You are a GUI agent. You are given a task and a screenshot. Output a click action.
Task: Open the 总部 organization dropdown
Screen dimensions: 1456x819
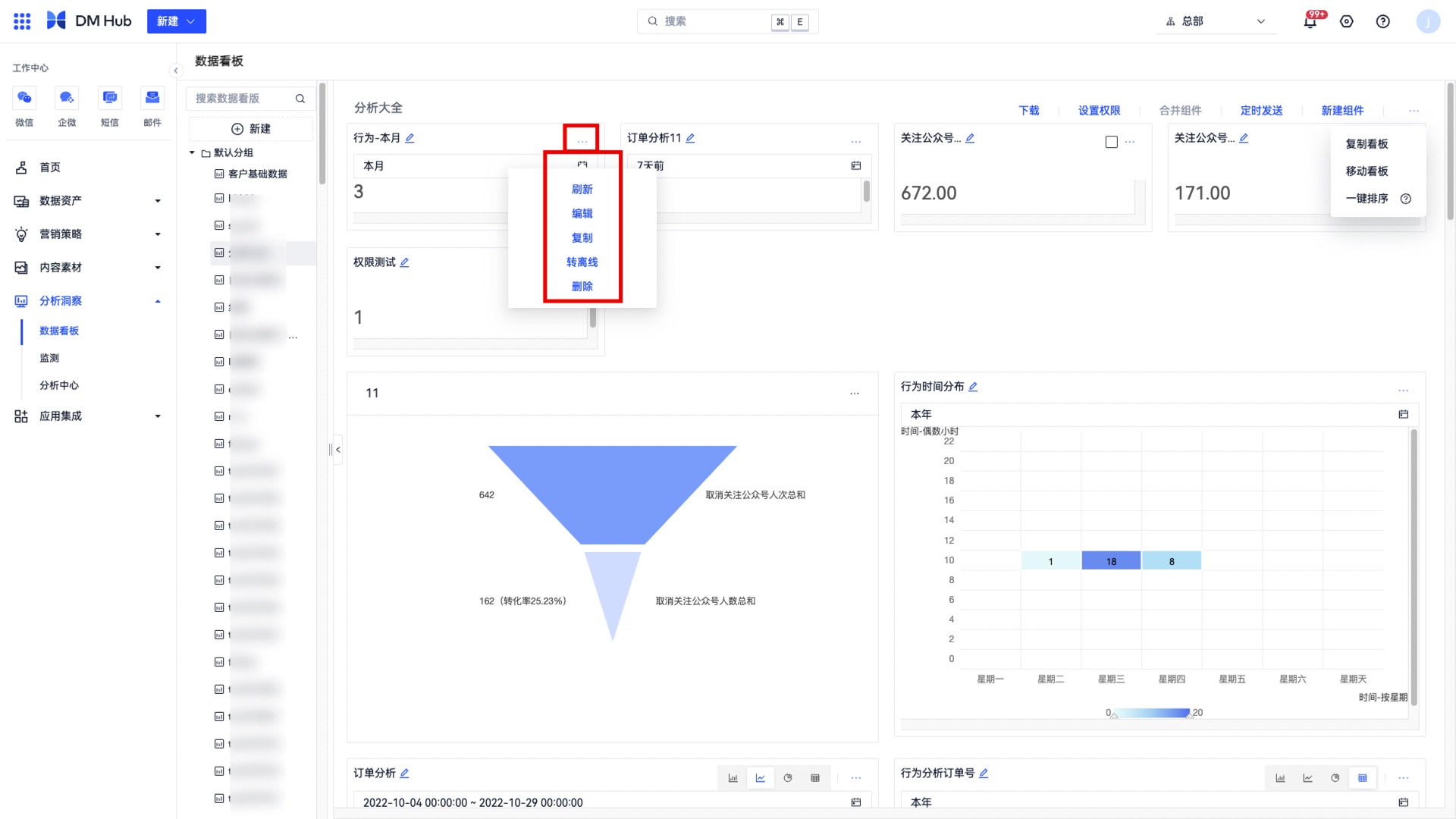pos(1216,21)
